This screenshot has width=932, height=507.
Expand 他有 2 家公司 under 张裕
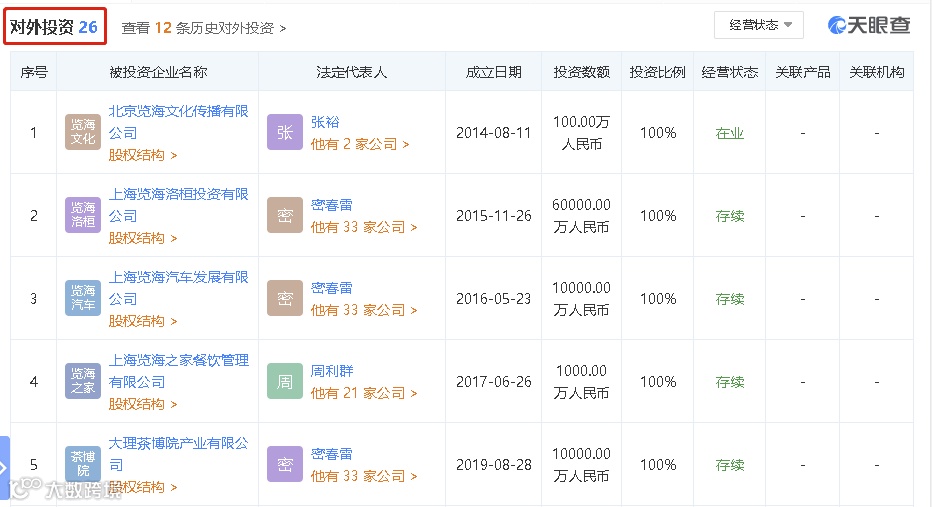click(x=360, y=144)
